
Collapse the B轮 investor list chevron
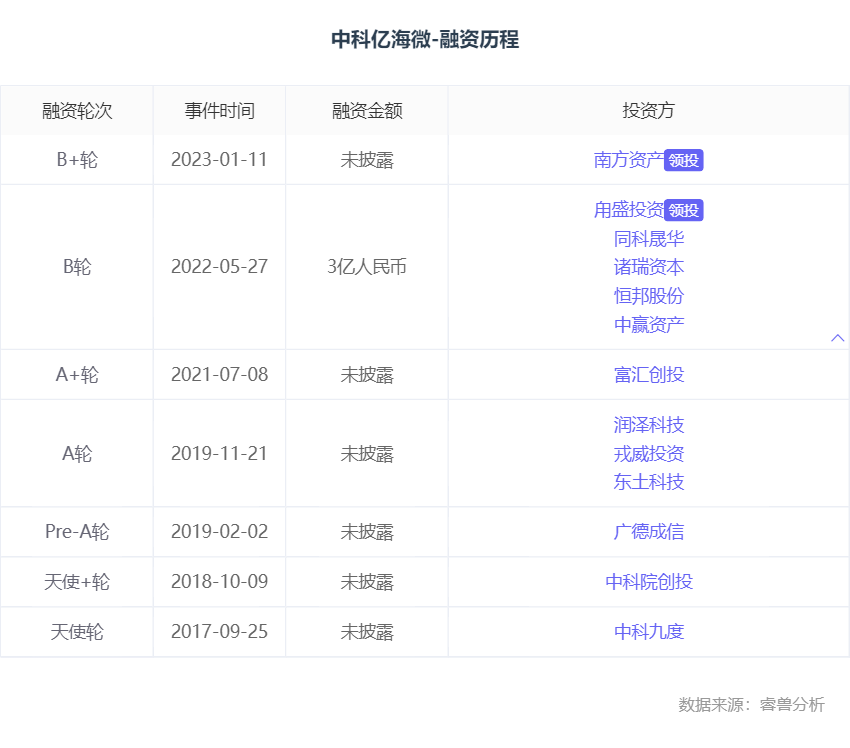point(838,338)
